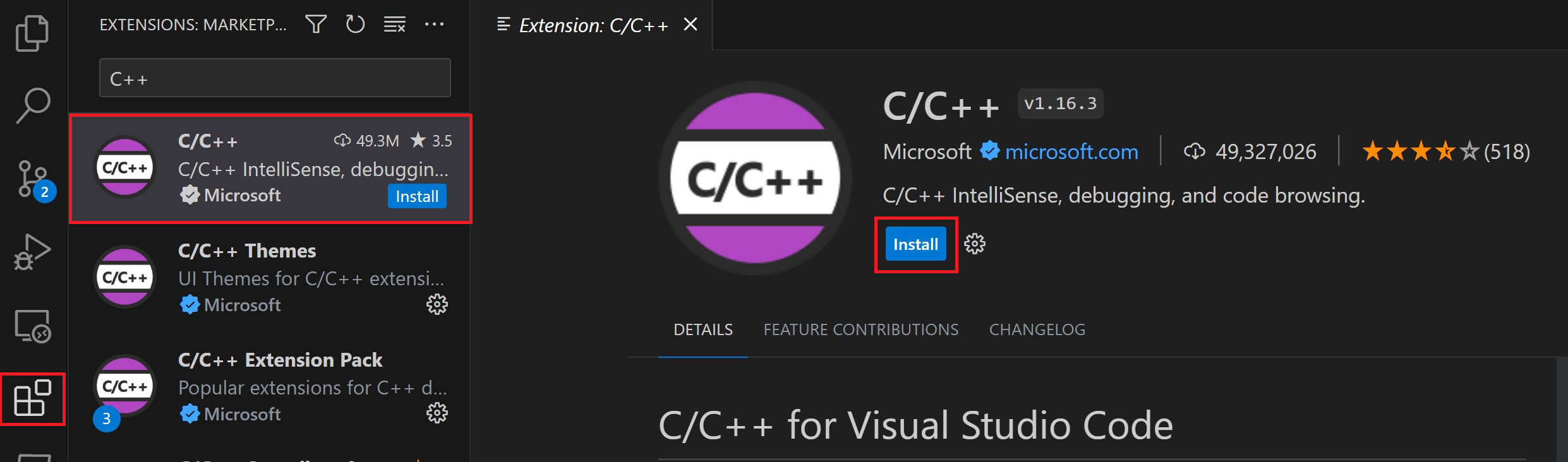Open settings gear for C/C++ Themes extension

tap(437, 305)
